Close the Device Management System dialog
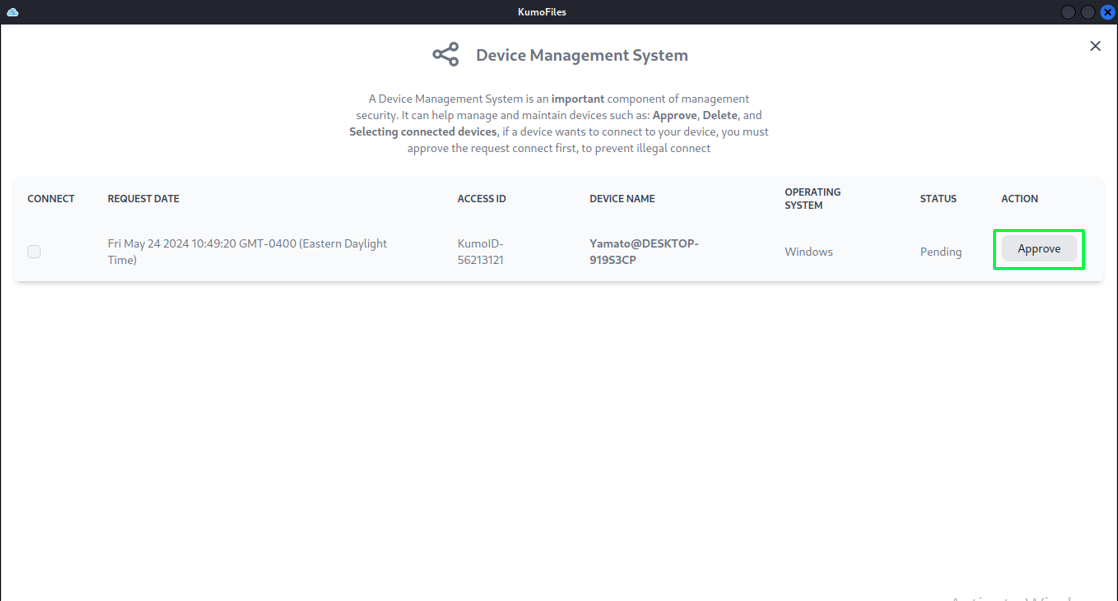Viewport: 1118px width, 601px height. (1095, 46)
